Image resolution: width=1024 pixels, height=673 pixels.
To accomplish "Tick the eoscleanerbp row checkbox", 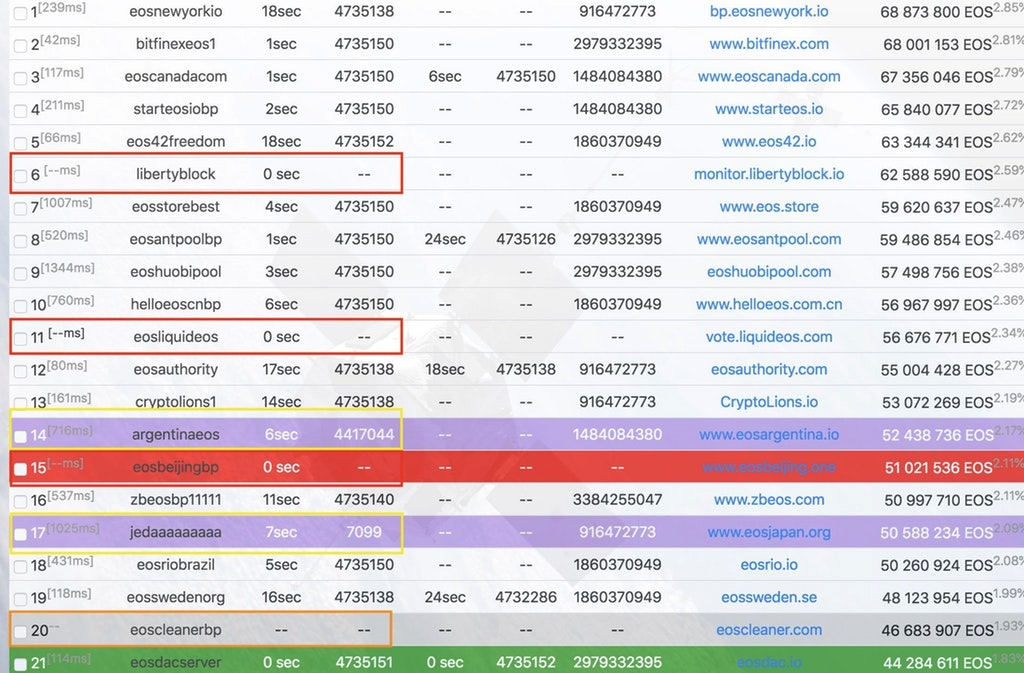I will click(x=20, y=631).
